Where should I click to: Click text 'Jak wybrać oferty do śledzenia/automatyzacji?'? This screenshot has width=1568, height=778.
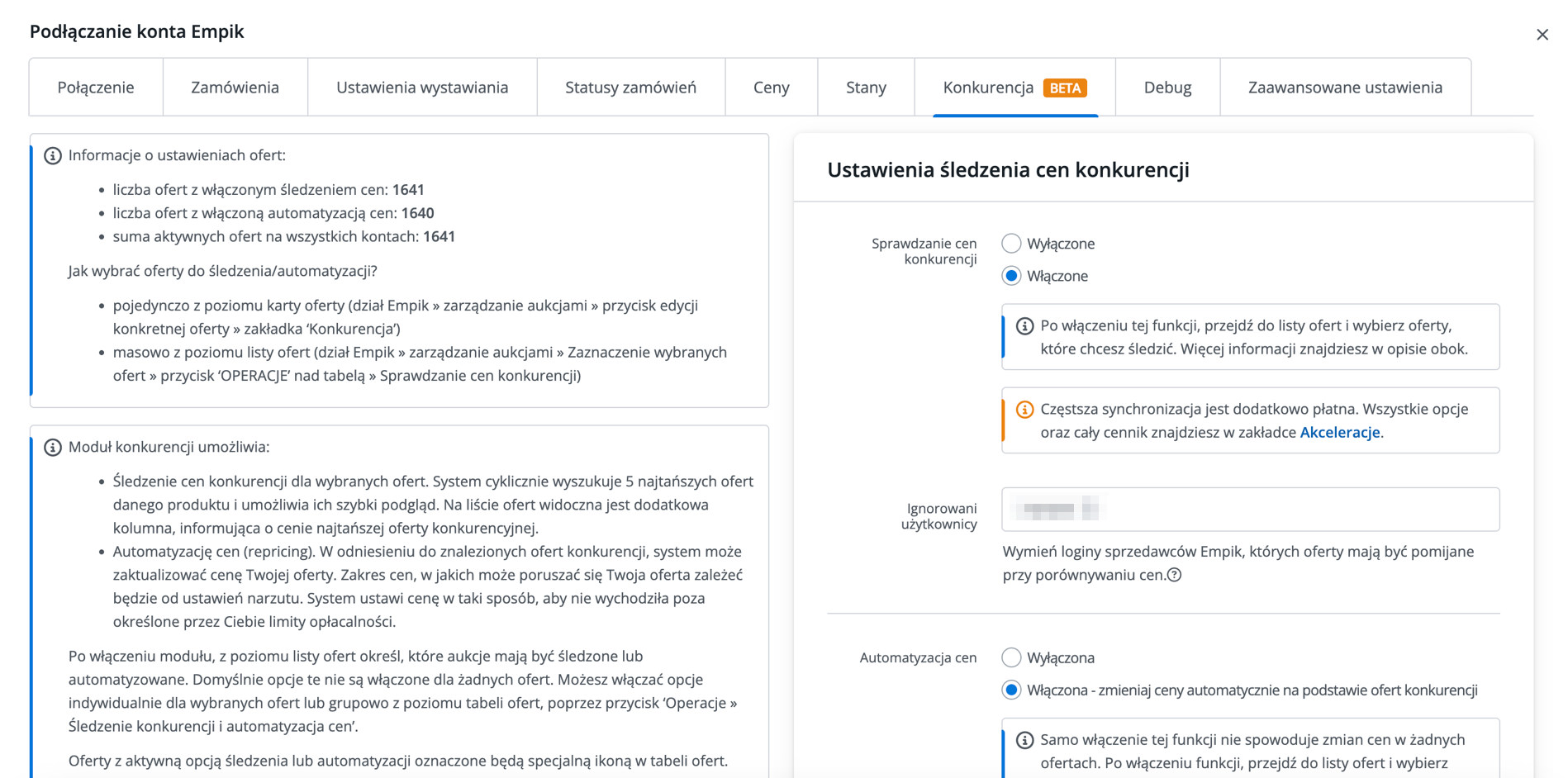[222, 271]
